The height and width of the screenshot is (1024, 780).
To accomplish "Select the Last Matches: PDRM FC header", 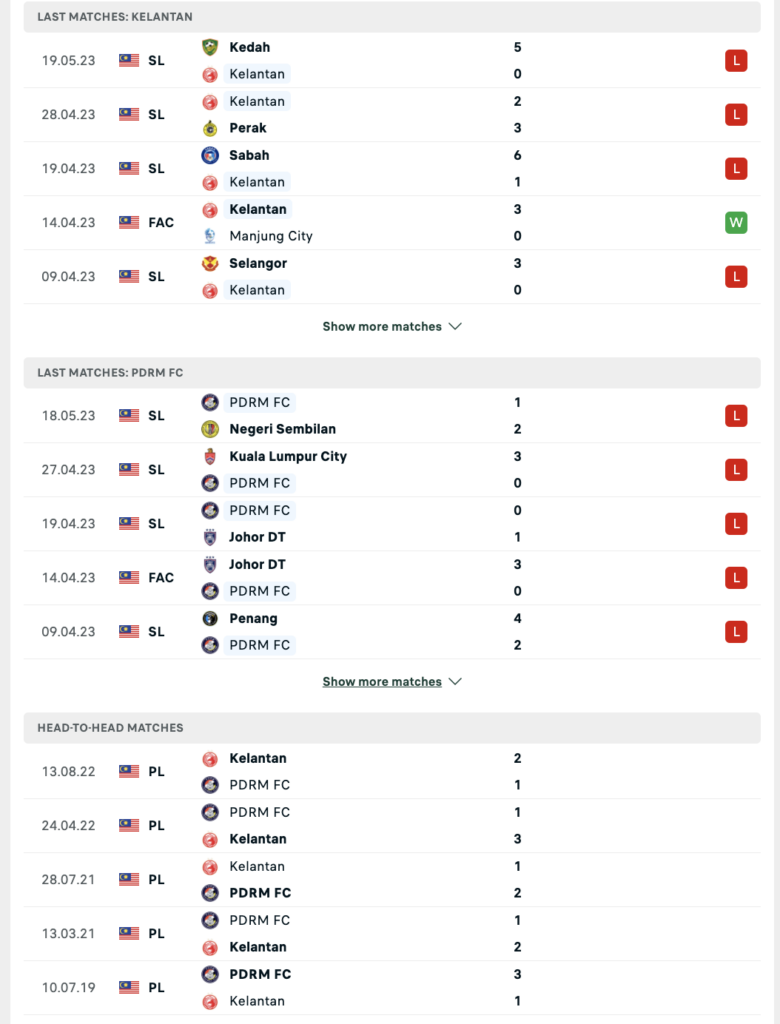I will (392, 373).
